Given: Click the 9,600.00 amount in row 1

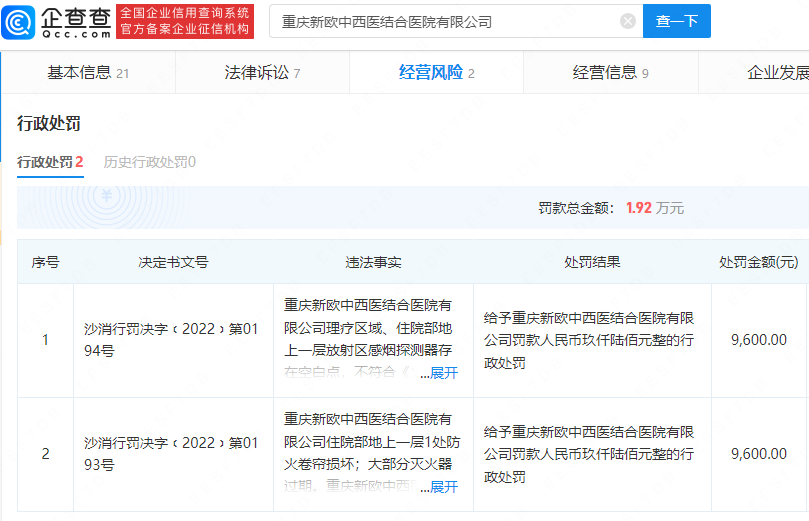Looking at the screenshot, I should pos(758,340).
